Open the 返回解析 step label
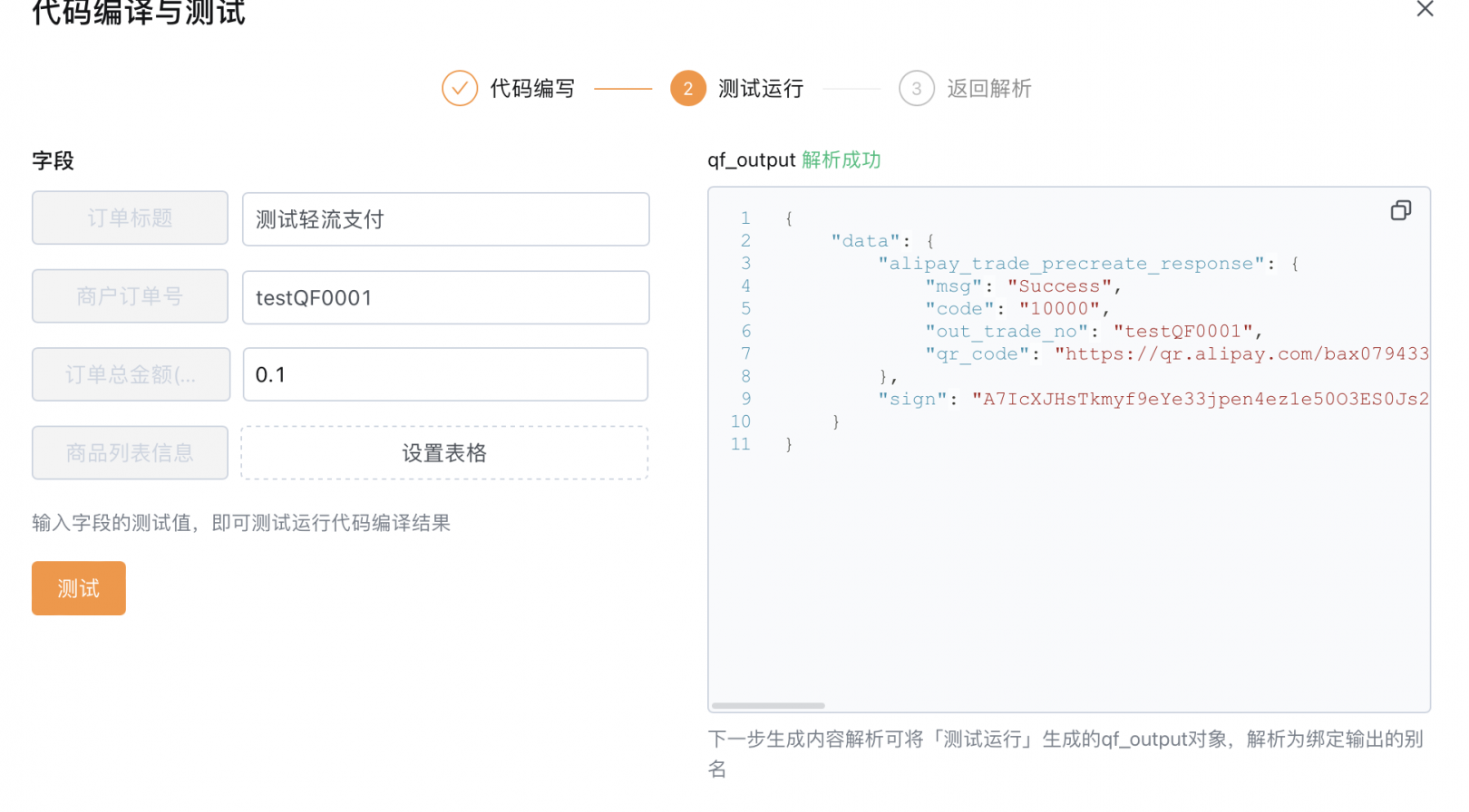The width and height of the screenshot is (1469, 812). [989, 89]
